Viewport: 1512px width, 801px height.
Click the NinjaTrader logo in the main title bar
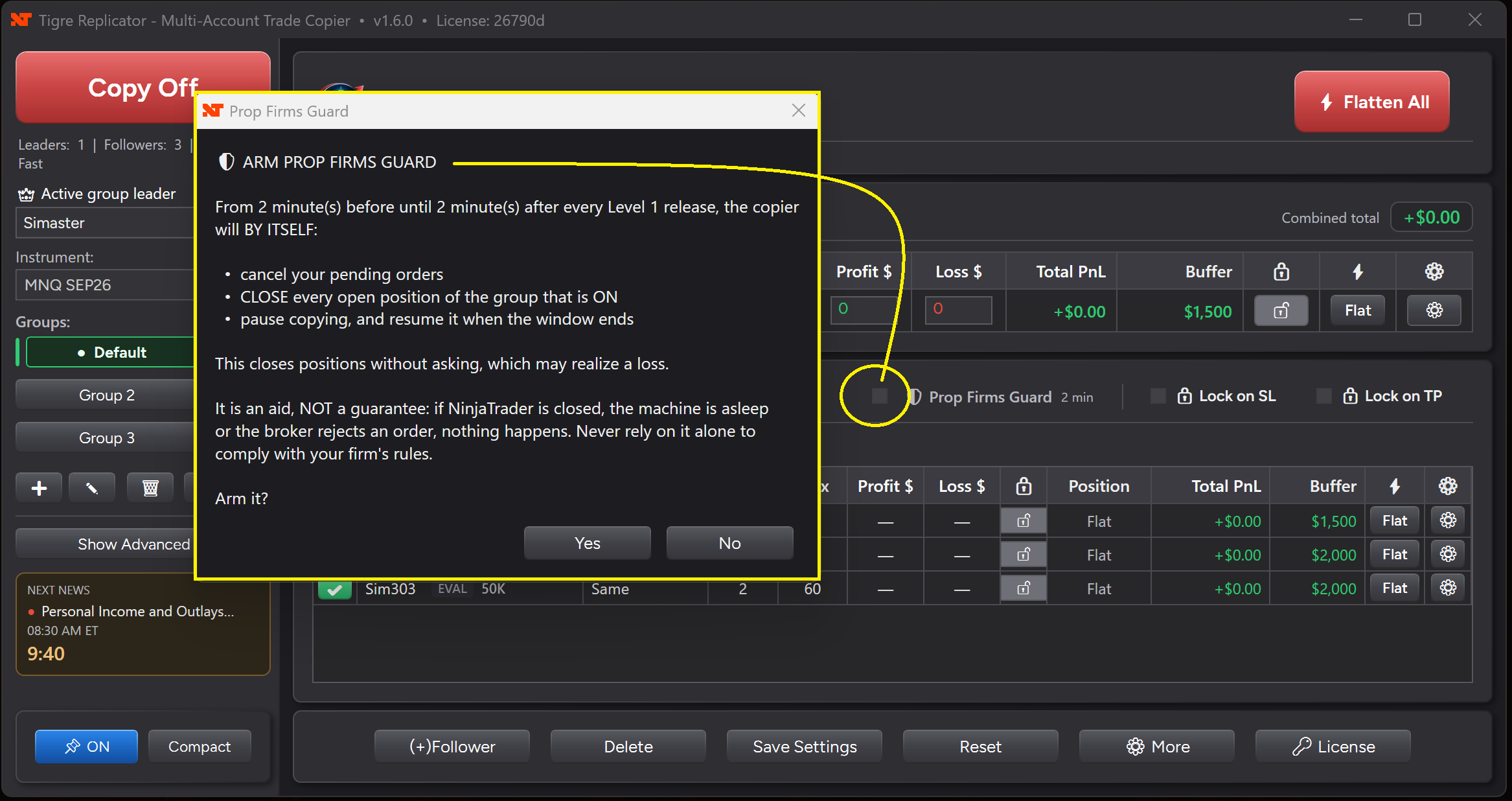(21, 20)
